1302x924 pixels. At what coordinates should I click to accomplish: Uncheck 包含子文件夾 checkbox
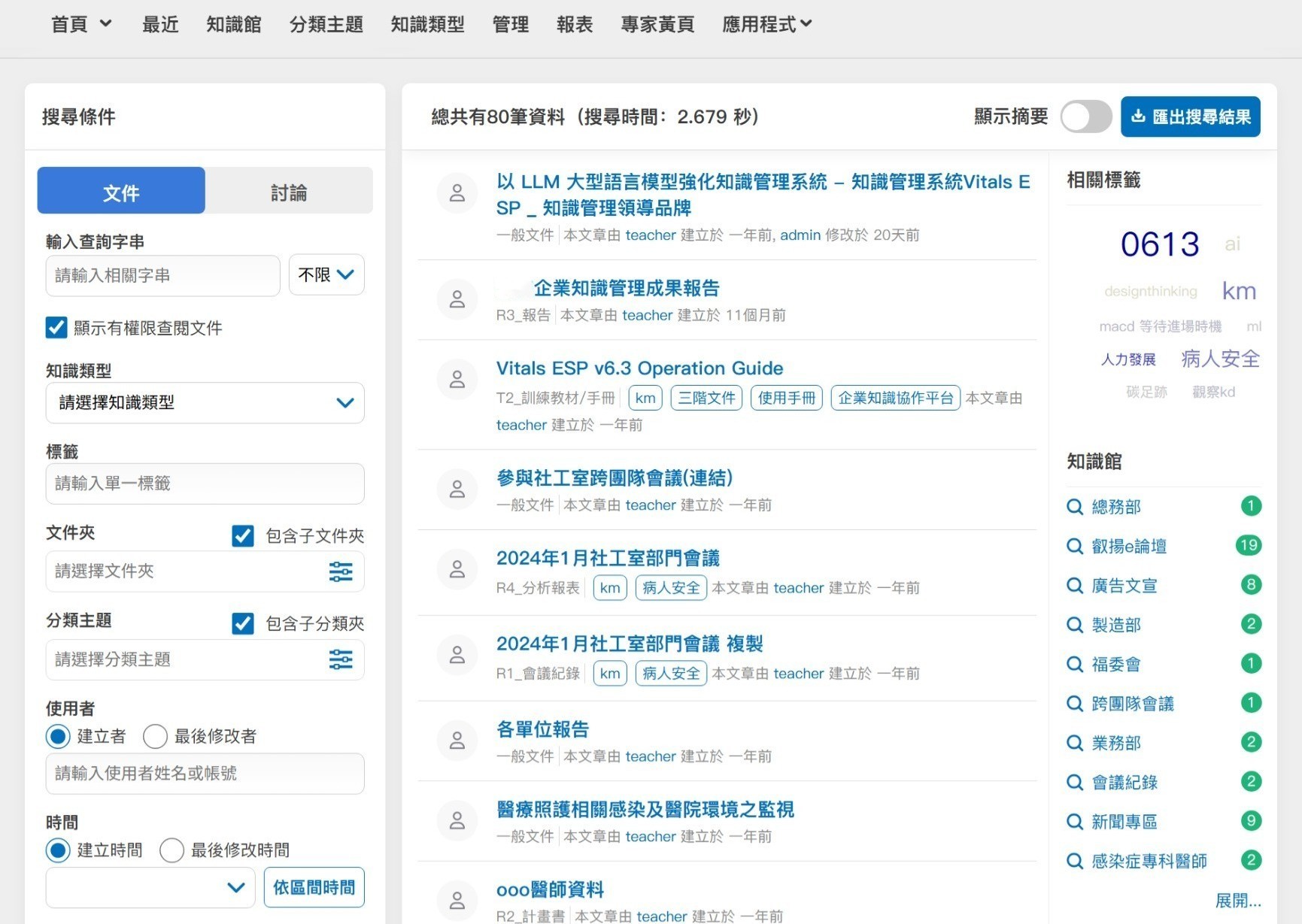point(243,535)
